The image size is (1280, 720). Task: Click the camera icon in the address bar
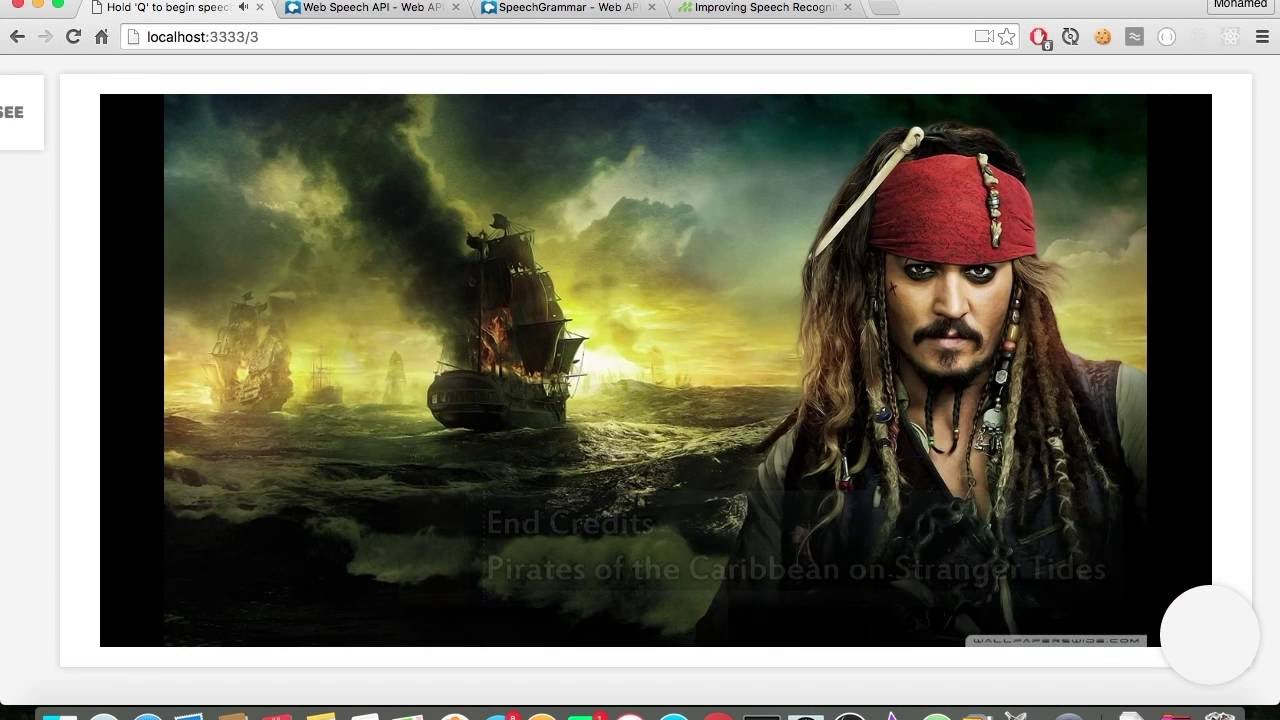tap(984, 37)
